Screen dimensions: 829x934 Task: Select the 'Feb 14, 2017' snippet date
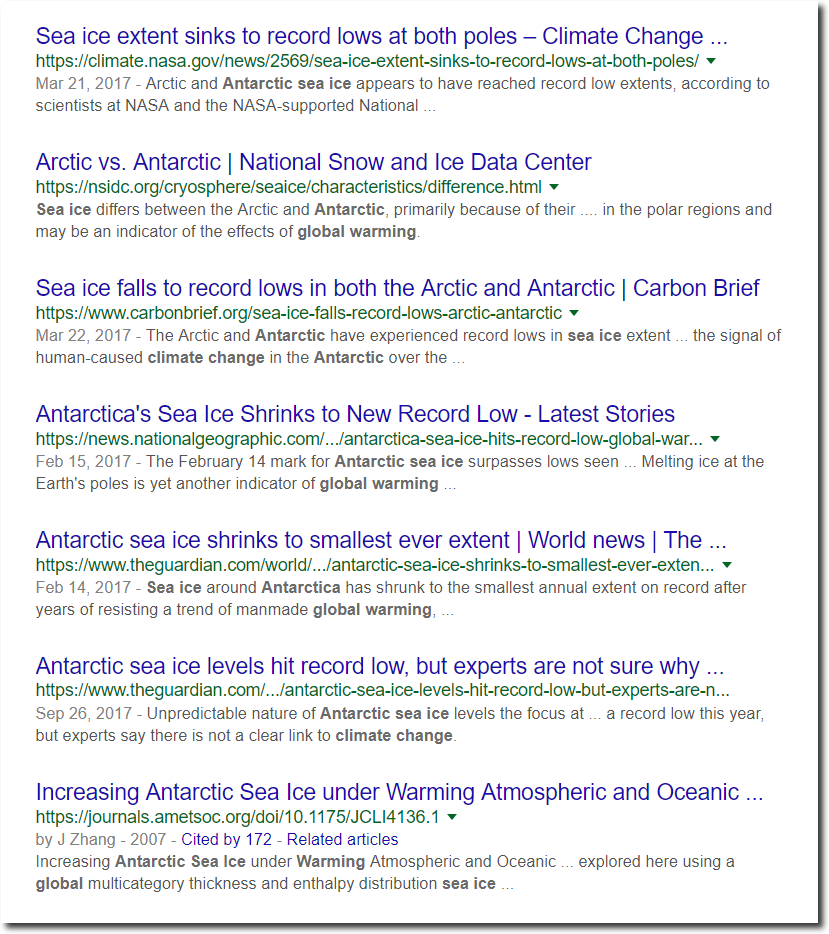pos(83,587)
